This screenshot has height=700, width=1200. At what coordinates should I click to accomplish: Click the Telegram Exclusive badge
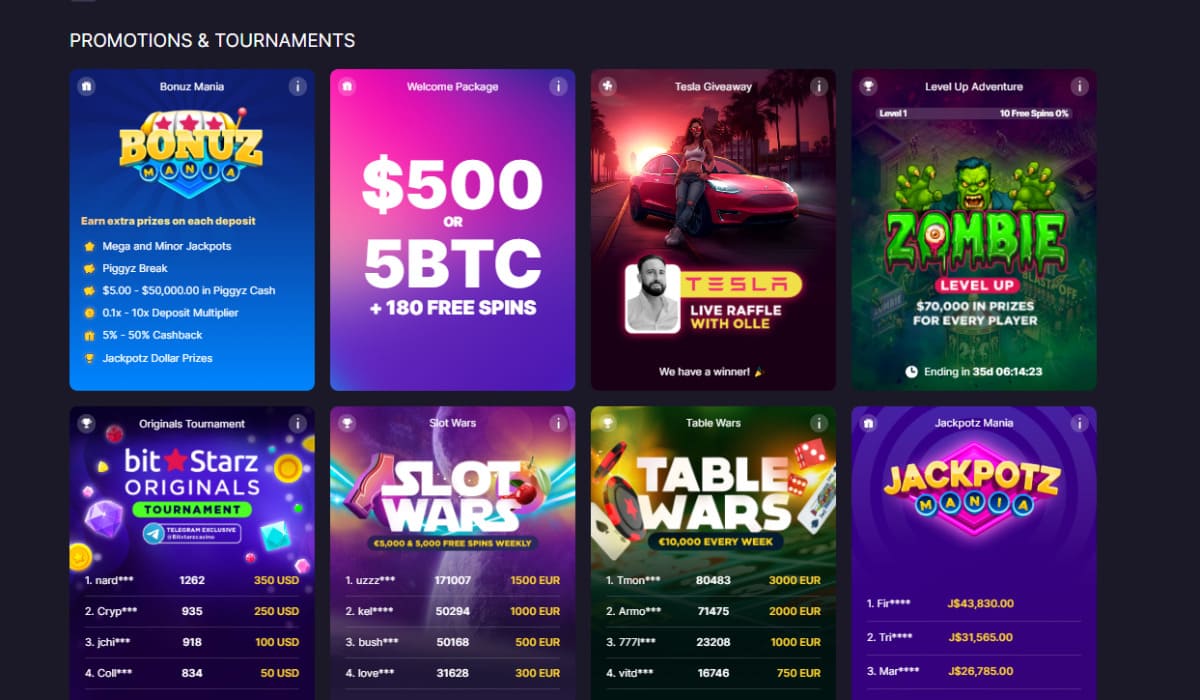pos(191,533)
